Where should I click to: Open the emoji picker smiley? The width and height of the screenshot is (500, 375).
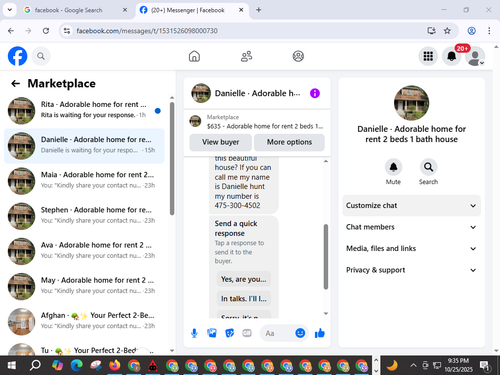[x=300, y=333]
